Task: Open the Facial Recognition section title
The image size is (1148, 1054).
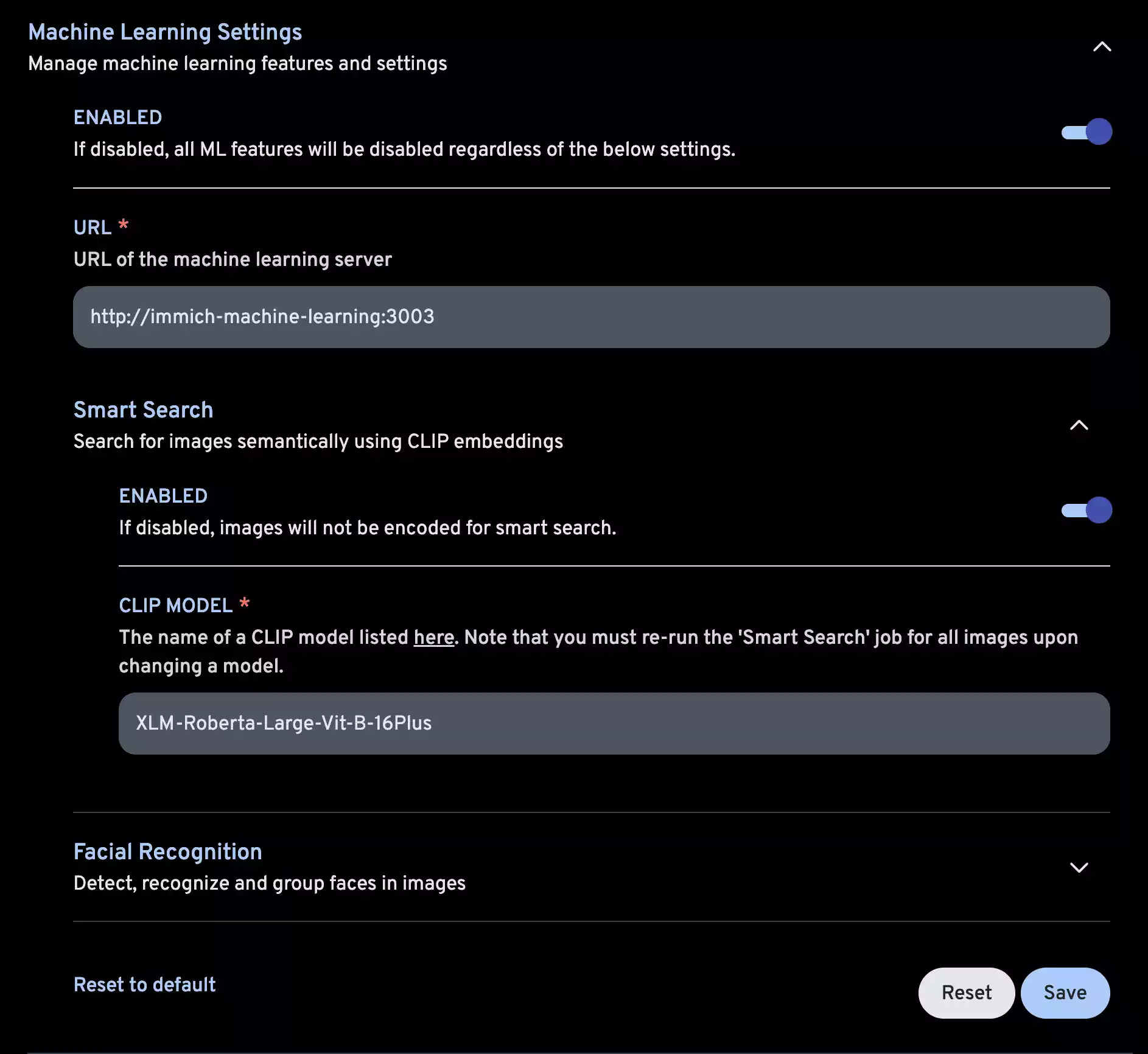Action: pyautogui.click(x=167, y=852)
